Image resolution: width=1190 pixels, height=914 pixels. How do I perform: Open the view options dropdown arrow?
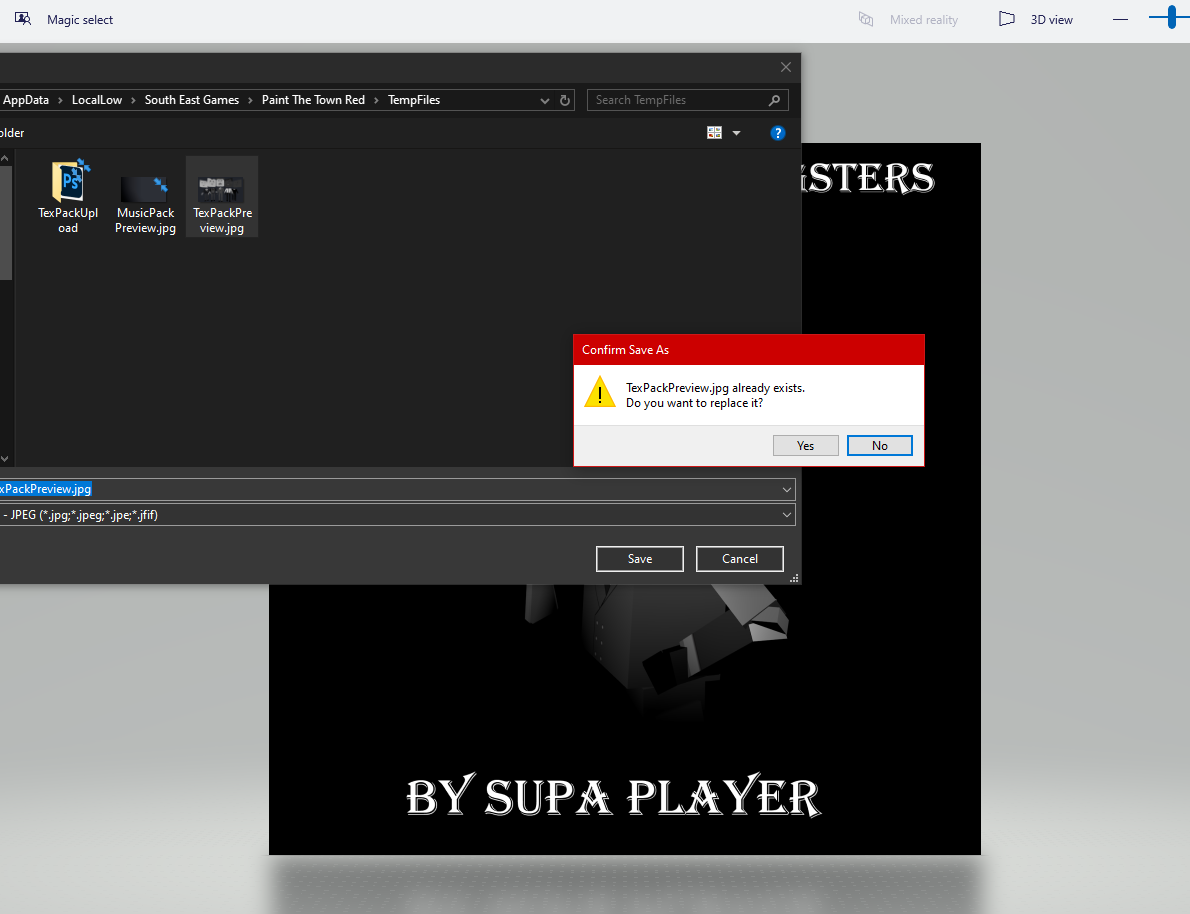(736, 133)
